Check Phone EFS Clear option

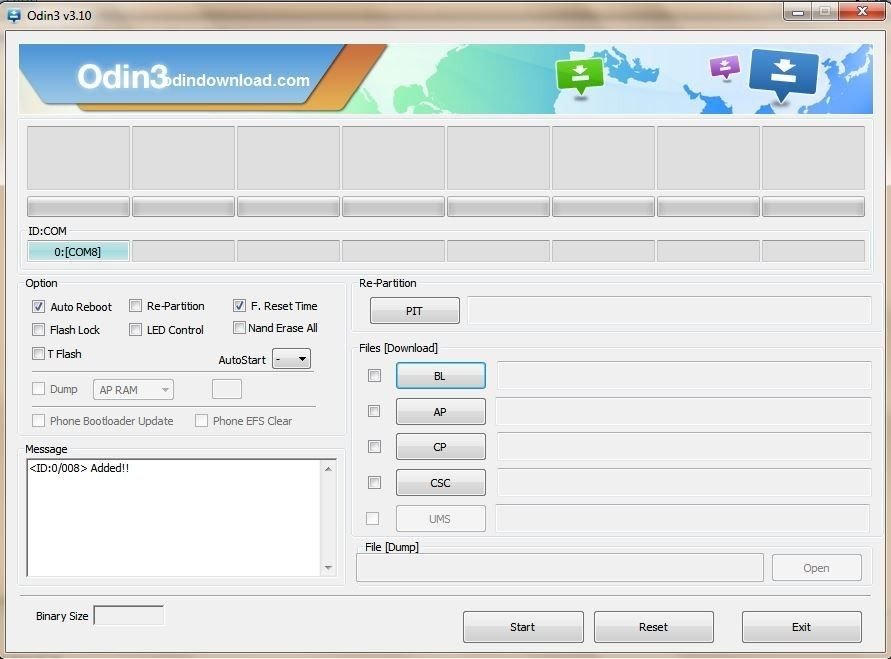pos(201,420)
